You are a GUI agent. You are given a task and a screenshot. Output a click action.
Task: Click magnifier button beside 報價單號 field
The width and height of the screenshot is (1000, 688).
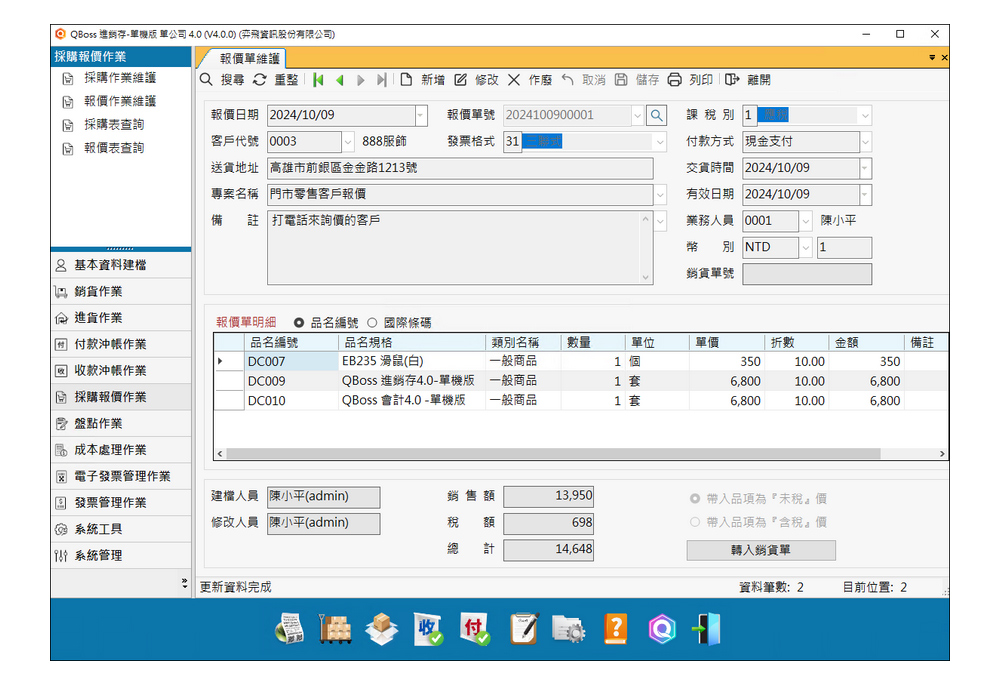pyautogui.click(x=656, y=116)
